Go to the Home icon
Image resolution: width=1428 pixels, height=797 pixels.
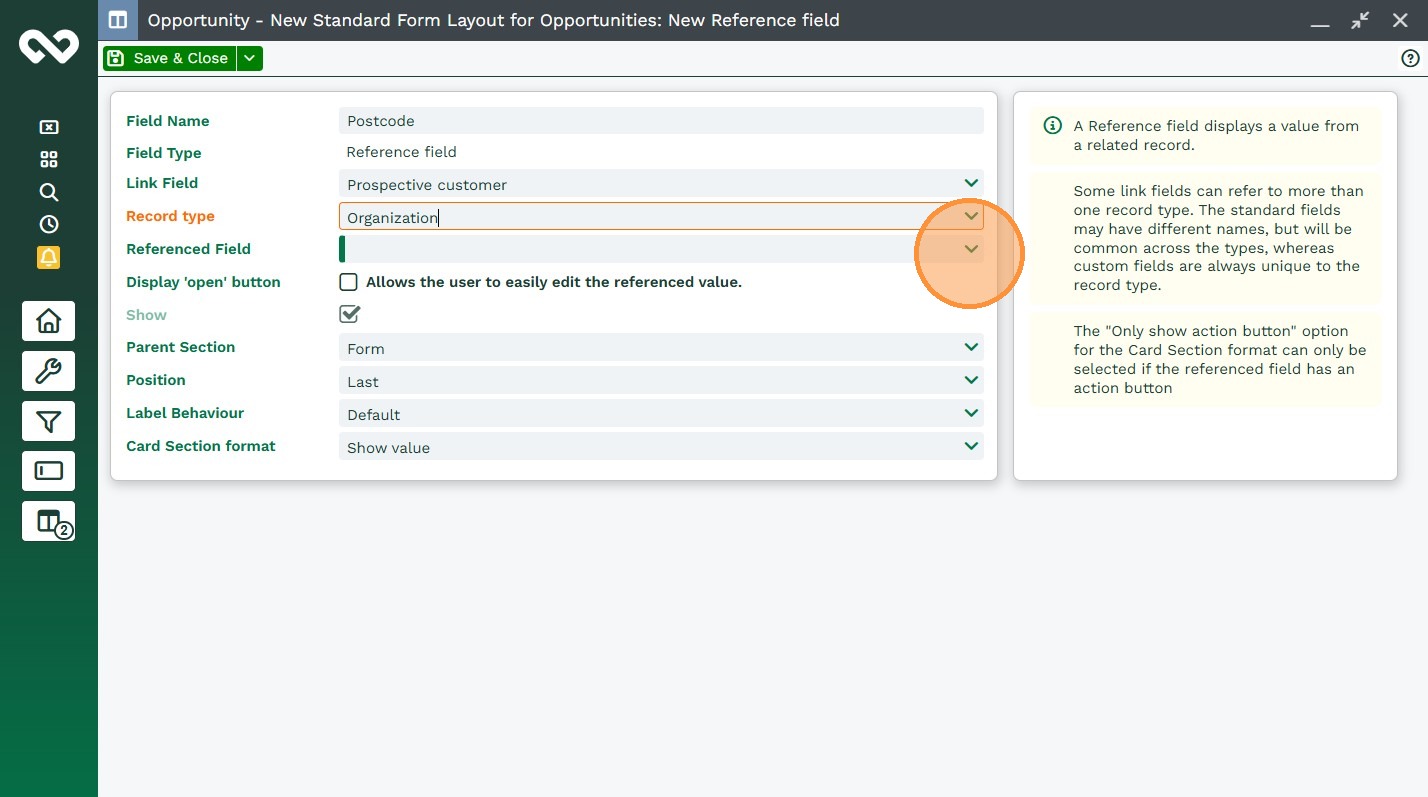tap(48, 321)
